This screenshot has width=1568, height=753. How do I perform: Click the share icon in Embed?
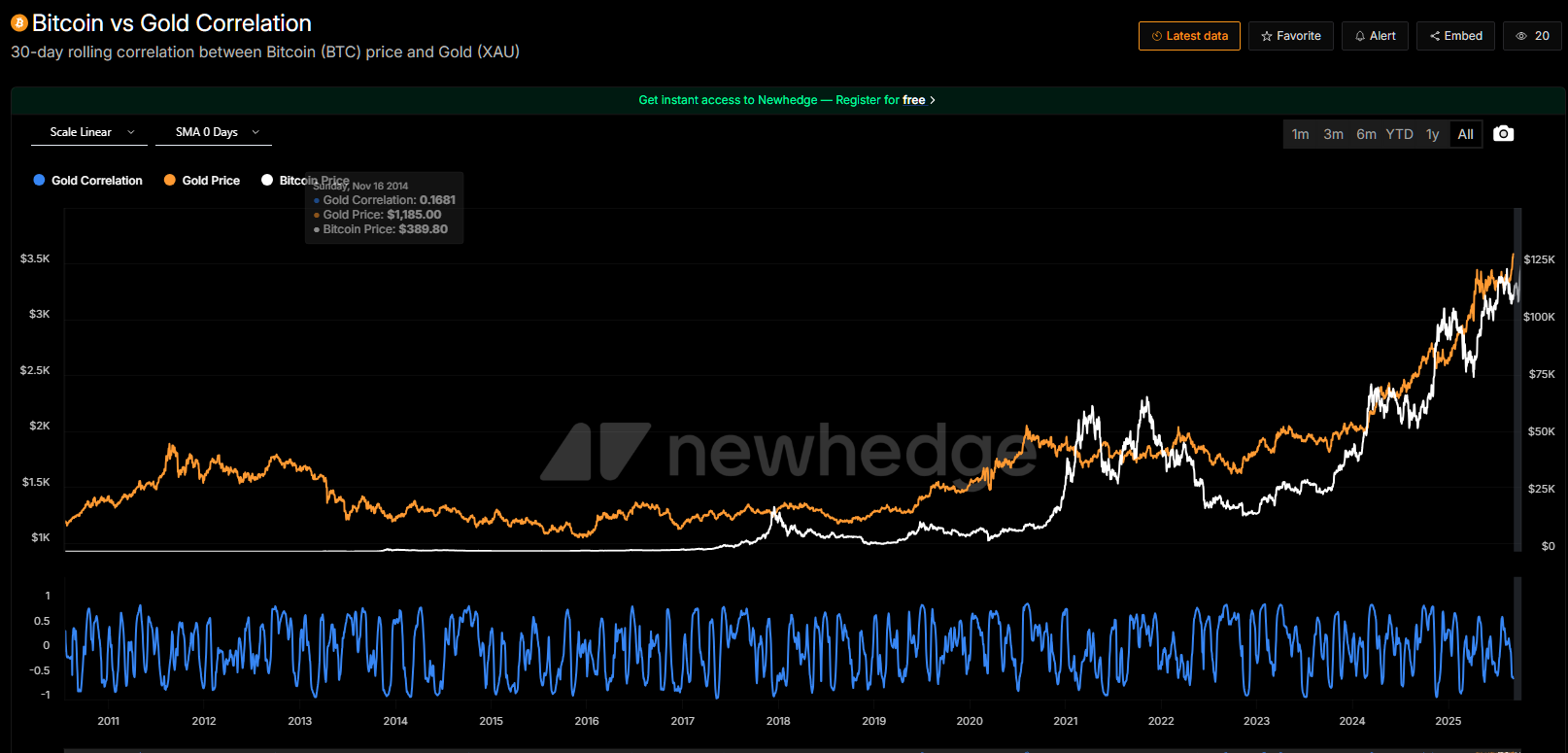[1434, 36]
